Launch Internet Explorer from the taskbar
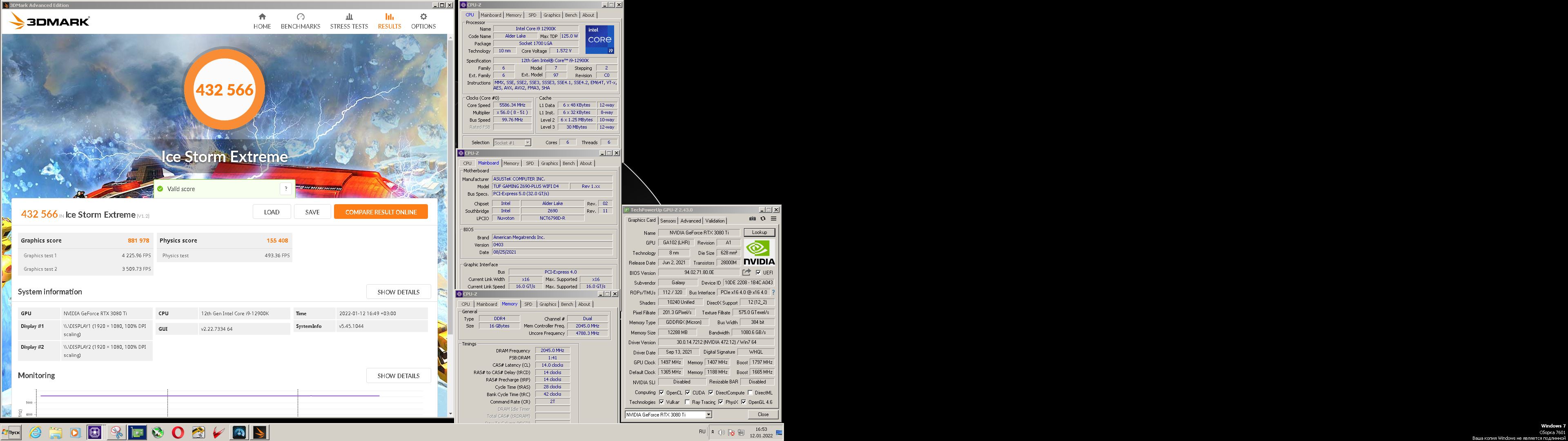This screenshot has width=1568, height=441. 36,432
